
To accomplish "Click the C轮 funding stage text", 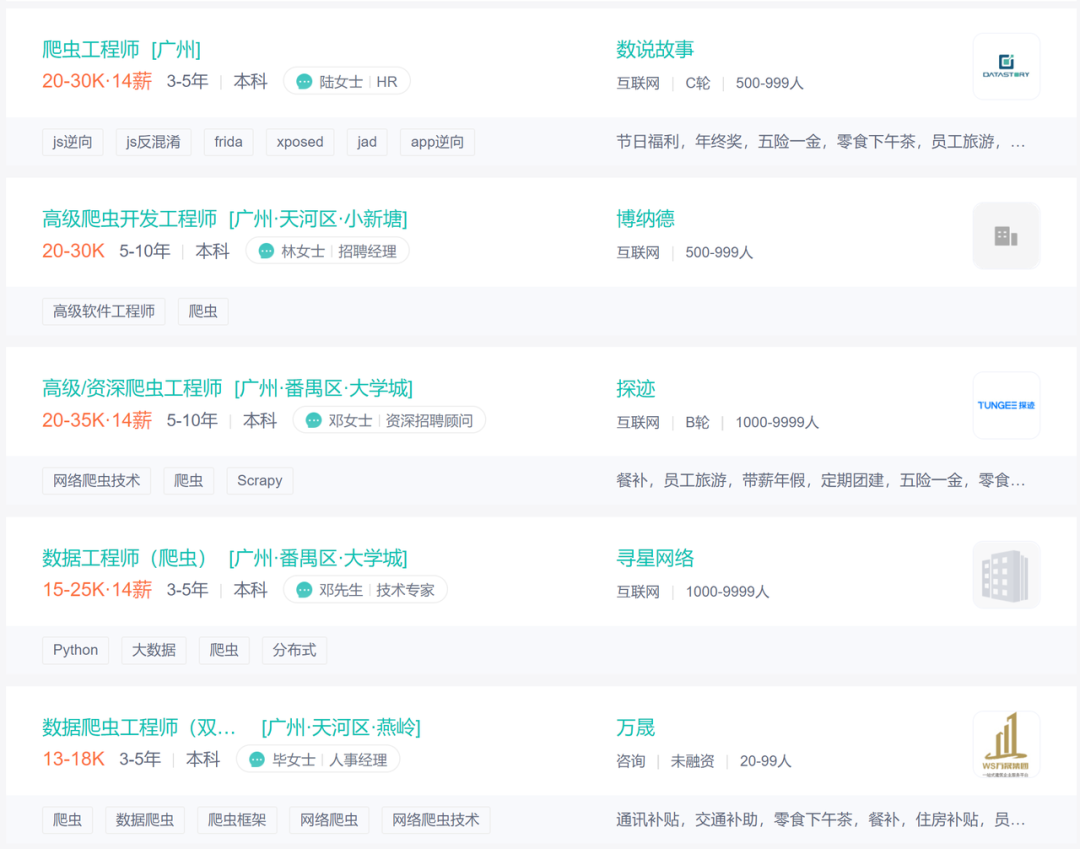I will click(697, 83).
